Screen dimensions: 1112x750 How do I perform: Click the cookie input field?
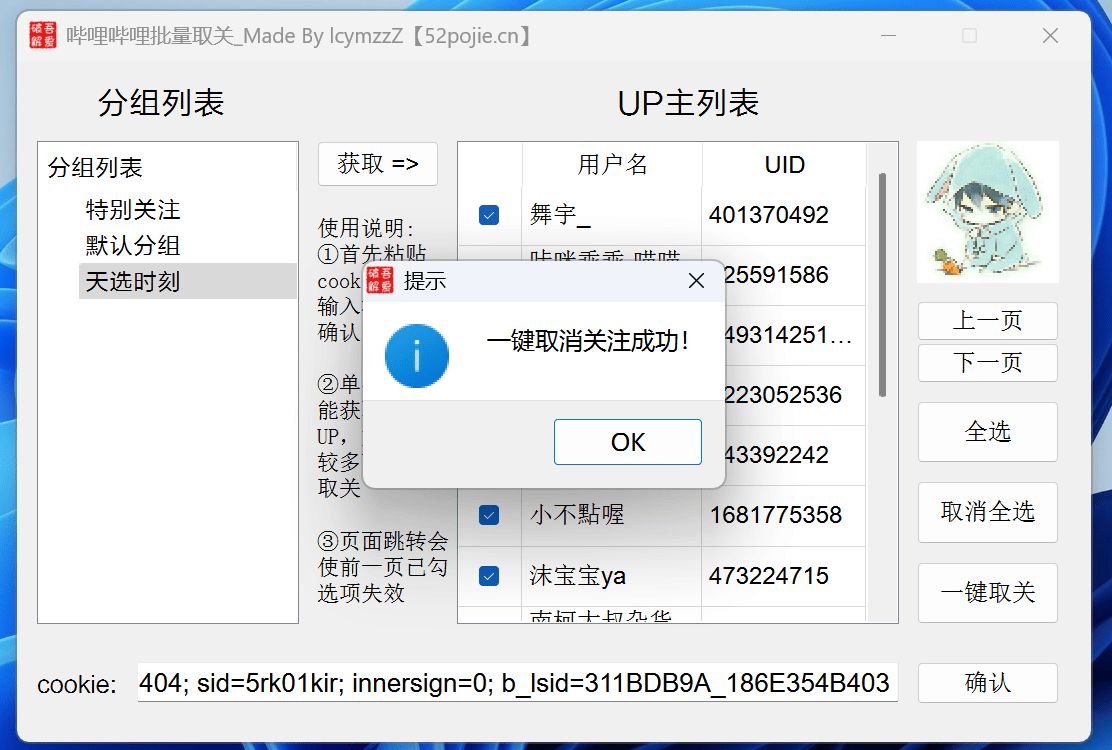[517, 683]
